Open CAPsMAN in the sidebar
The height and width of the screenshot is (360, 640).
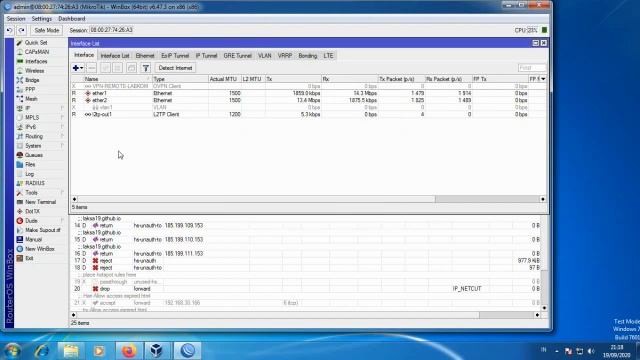(37, 52)
